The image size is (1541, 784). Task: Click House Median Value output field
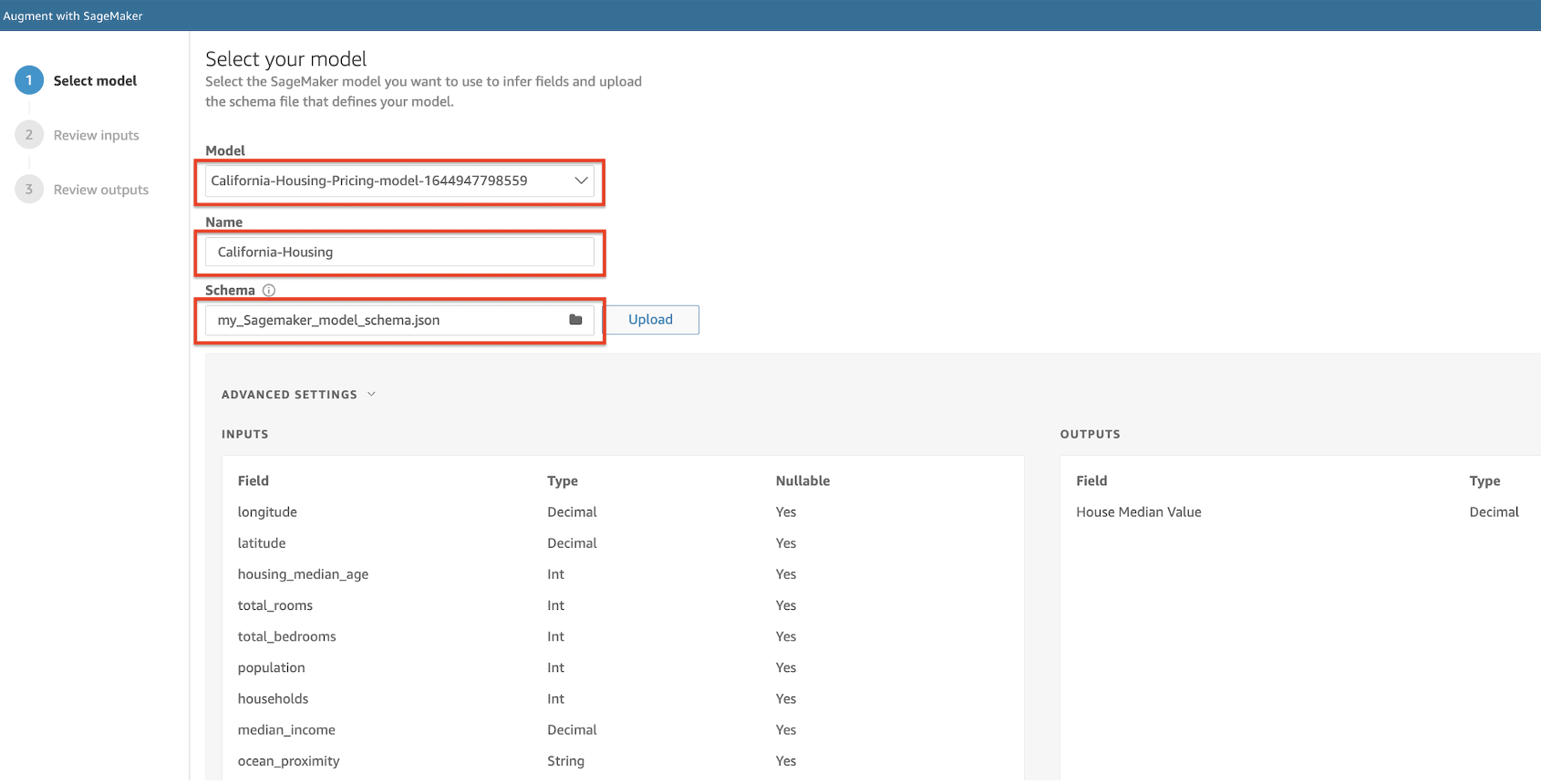coord(1139,512)
